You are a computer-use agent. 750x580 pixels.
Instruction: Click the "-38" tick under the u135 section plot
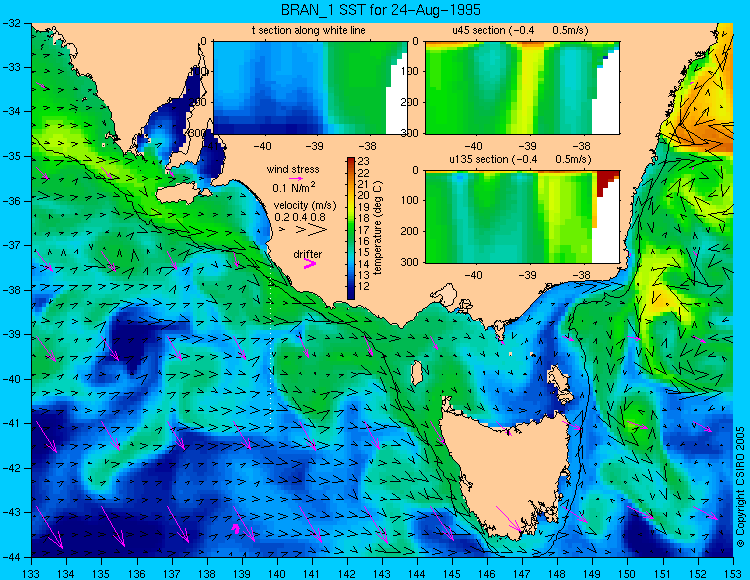pyautogui.click(x=581, y=275)
